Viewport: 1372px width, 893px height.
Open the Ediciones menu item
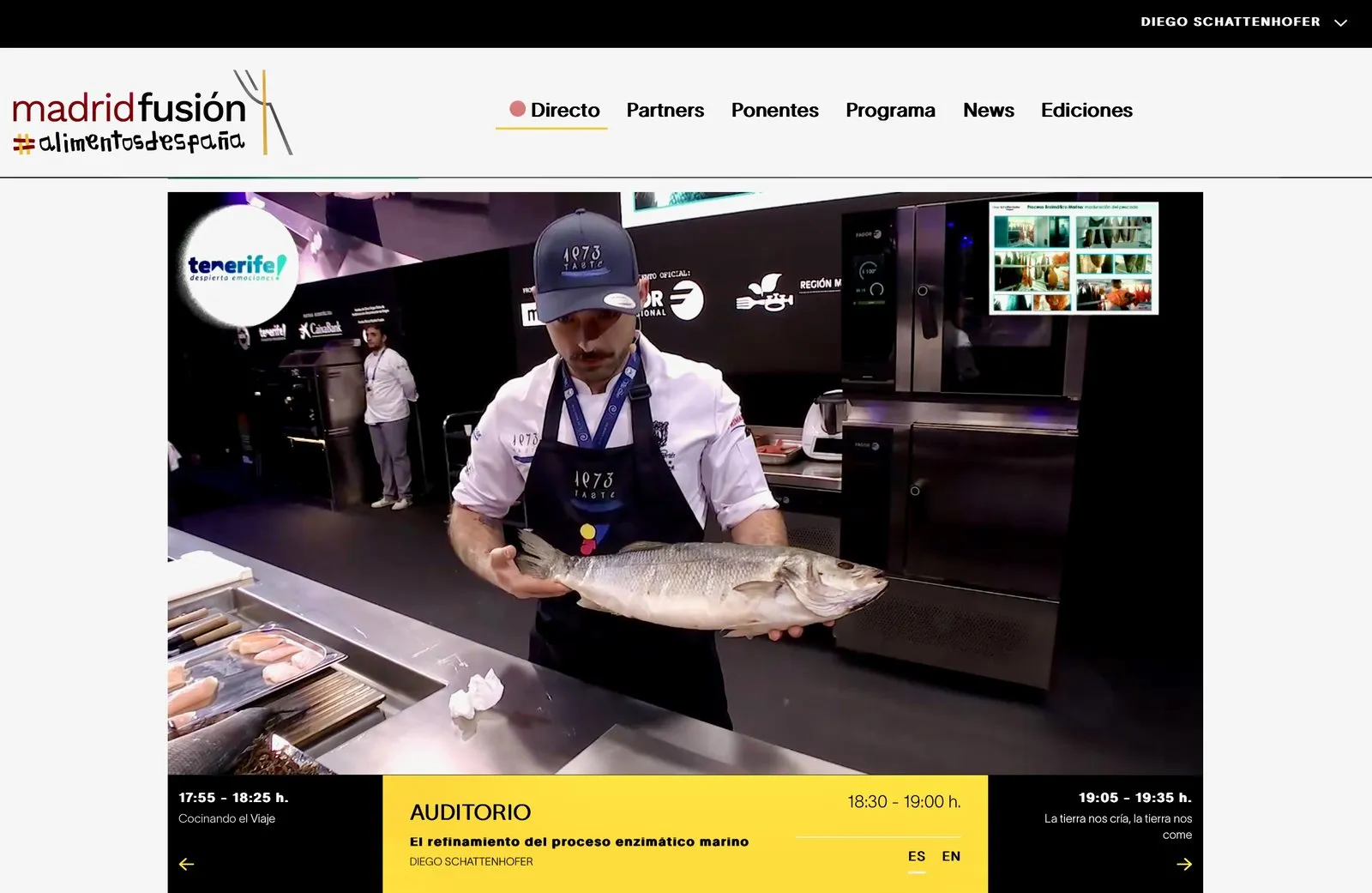(x=1086, y=110)
